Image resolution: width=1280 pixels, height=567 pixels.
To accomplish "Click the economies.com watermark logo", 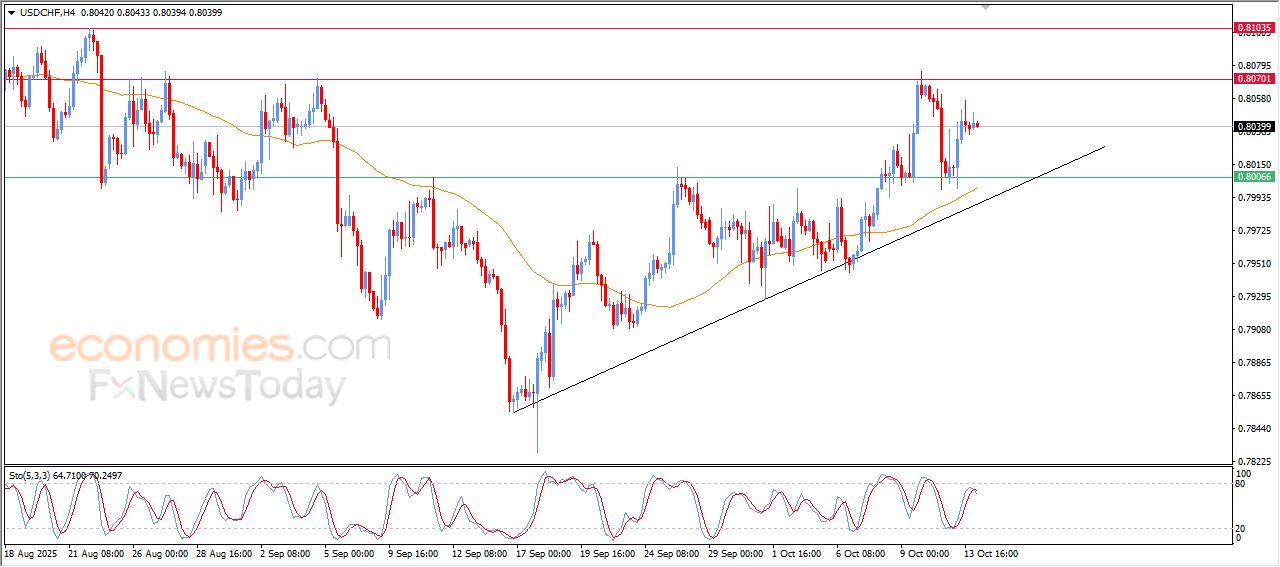I will (219, 347).
